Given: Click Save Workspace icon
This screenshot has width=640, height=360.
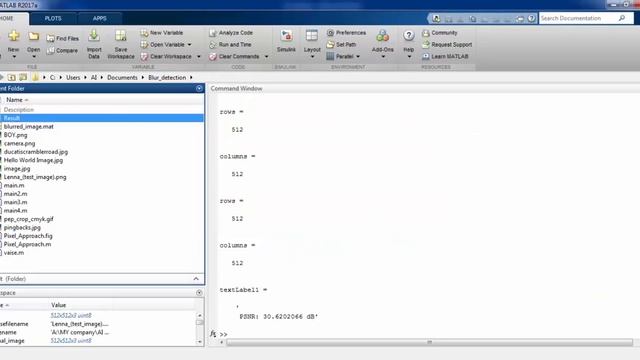Looking at the screenshot, I should [121, 36].
